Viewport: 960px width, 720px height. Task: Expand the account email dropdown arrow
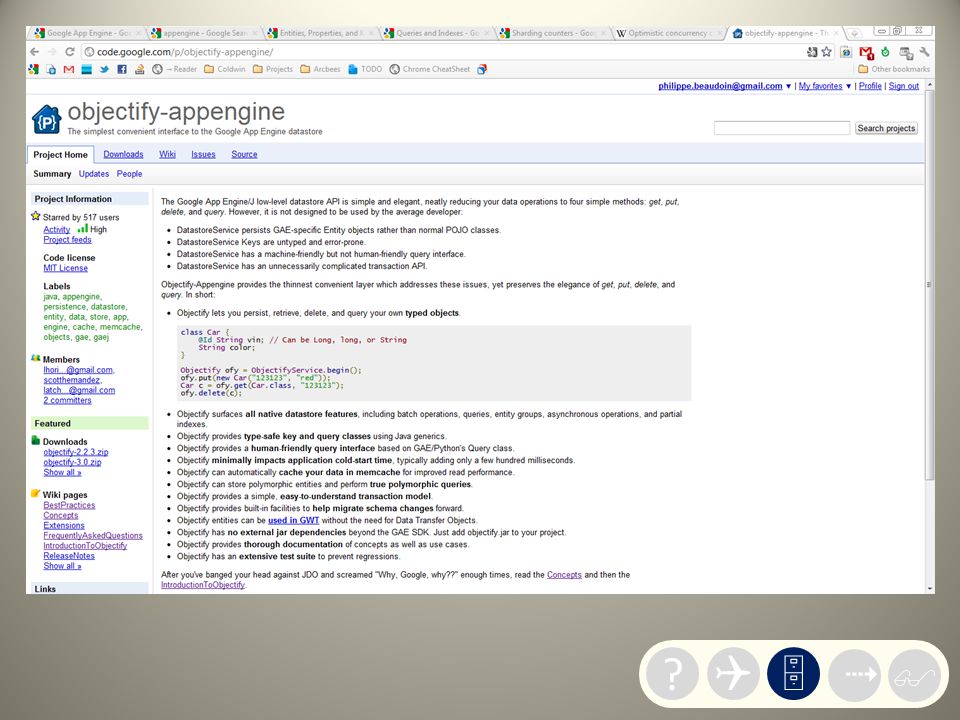click(x=789, y=86)
